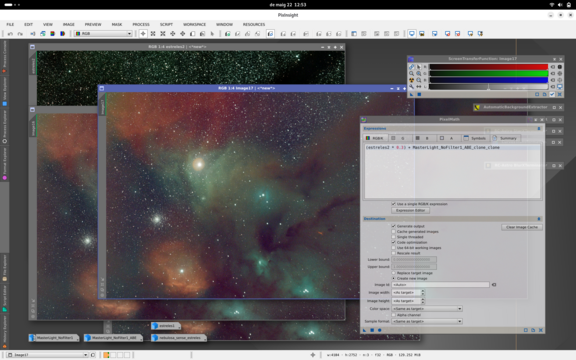The image size is (576, 360).
Task: Click the STF horizontal pan arrows icon
Action: pyautogui.click(x=418, y=87)
